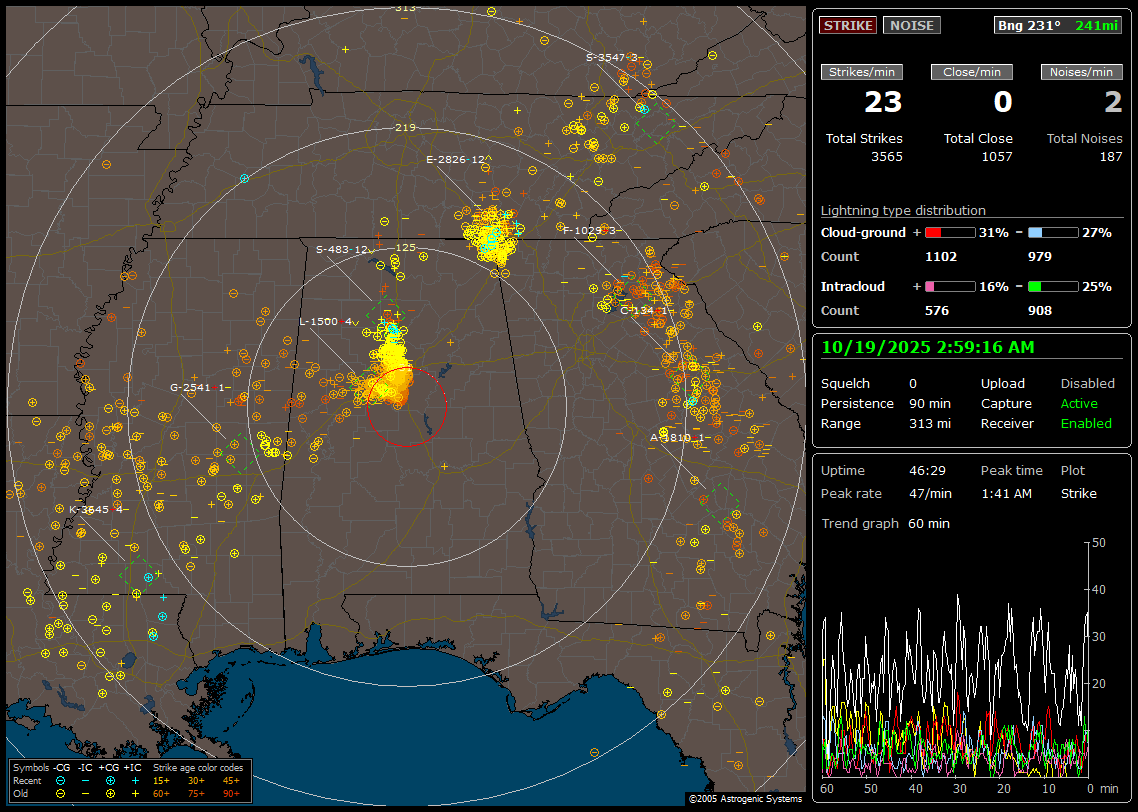
Task: Click the Bng 231° 241mi bearing readout
Action: tap(1058, 25)
